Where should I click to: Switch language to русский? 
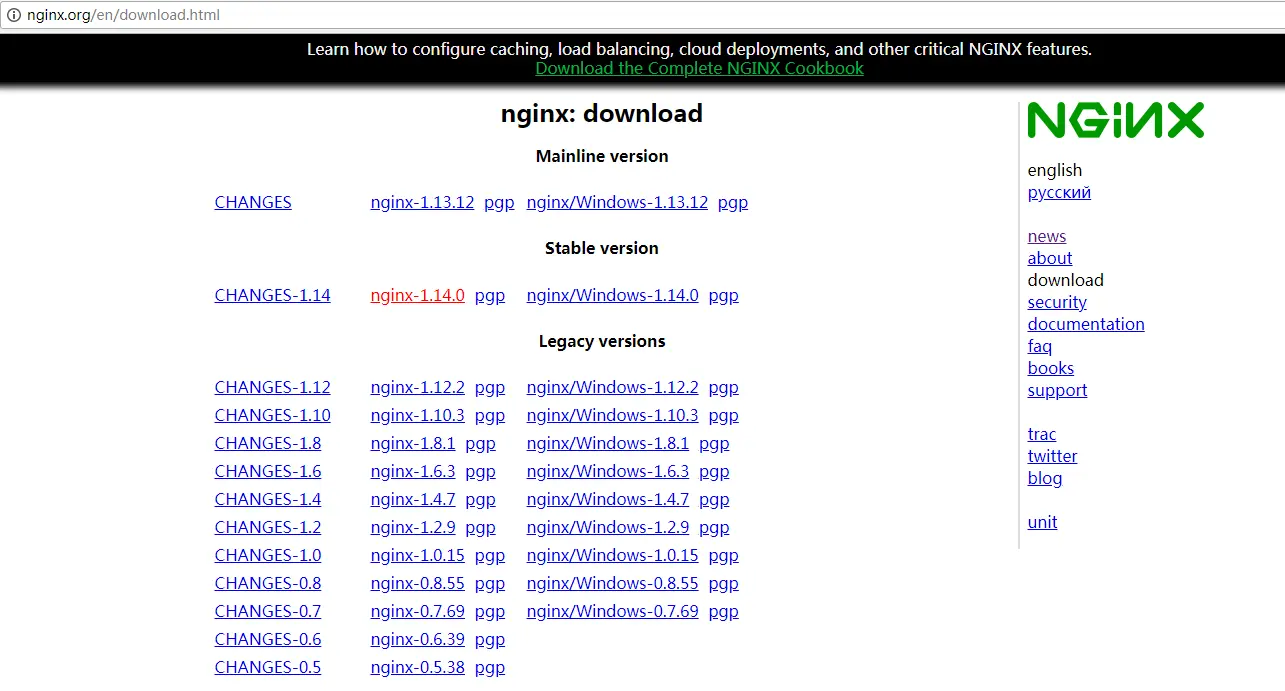[1059, 192]
